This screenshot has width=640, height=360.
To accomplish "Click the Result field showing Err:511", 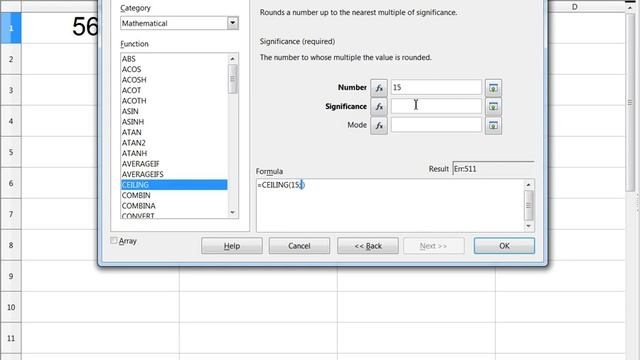I will click(x=493, y=169).
